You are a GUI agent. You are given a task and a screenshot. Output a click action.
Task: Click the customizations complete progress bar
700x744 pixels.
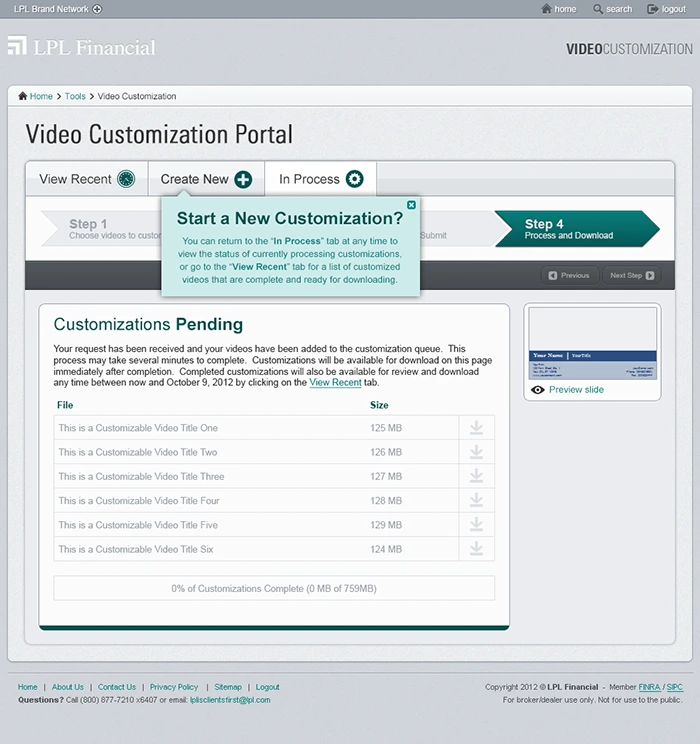[274, 588]
